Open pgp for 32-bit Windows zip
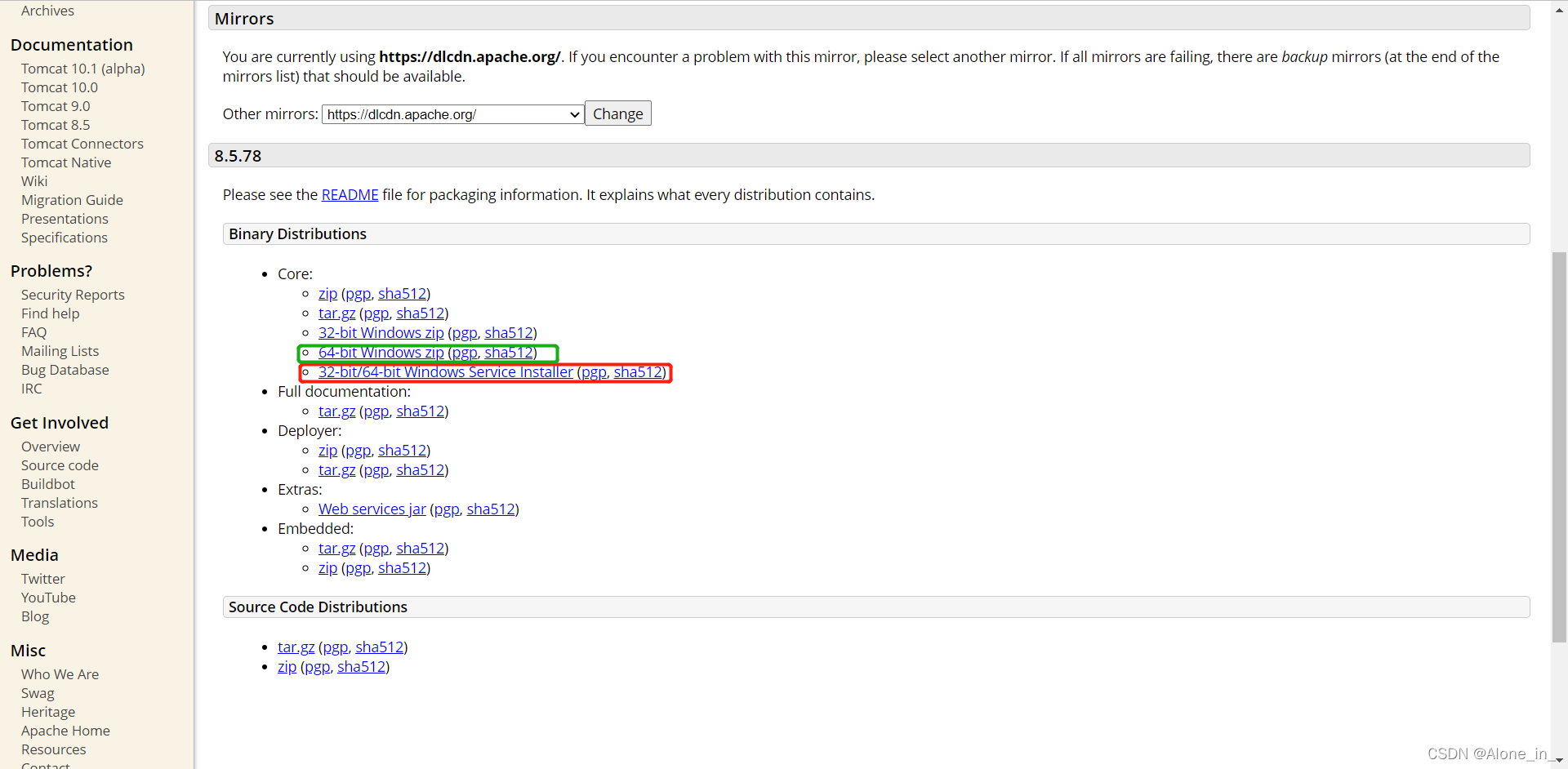 (465, 333)
